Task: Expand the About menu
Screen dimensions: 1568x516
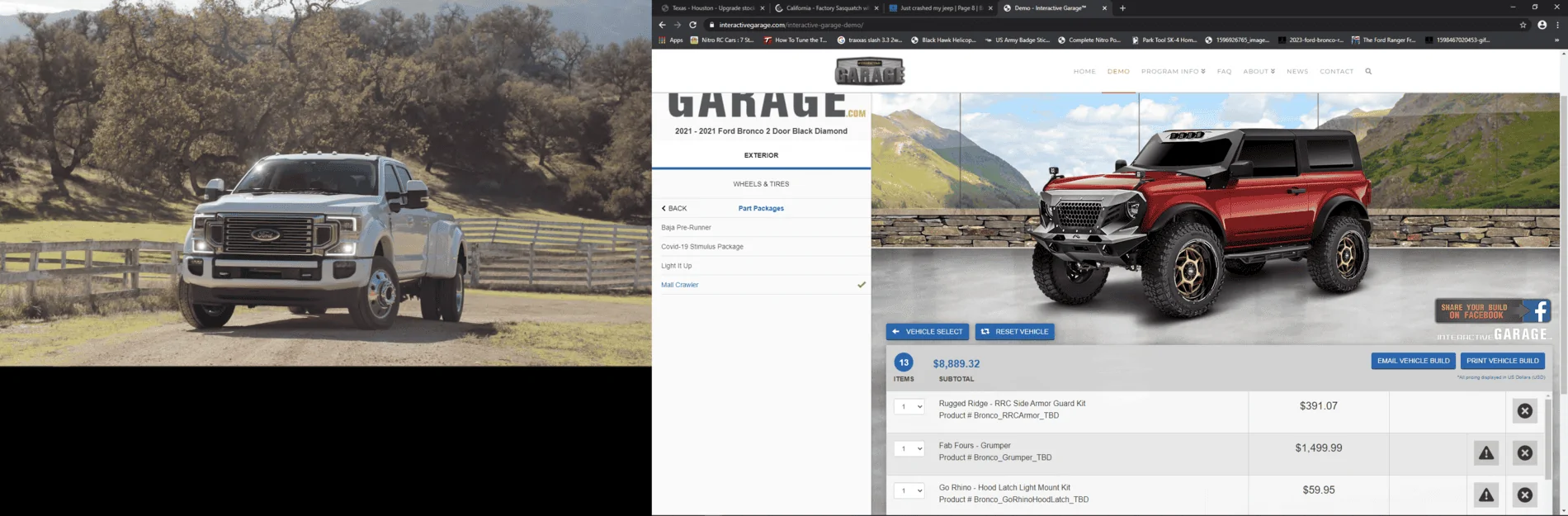Action: [x=1259, y=72]
